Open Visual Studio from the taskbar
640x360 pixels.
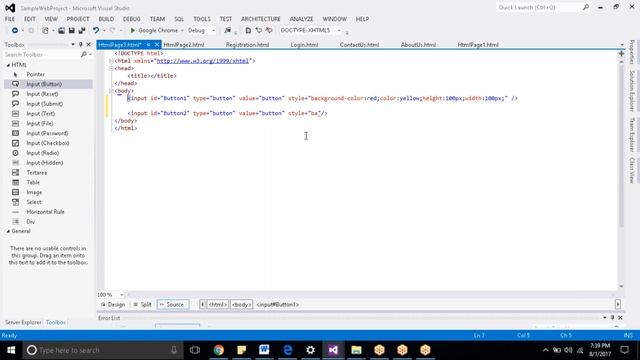[x=333, y=350]
